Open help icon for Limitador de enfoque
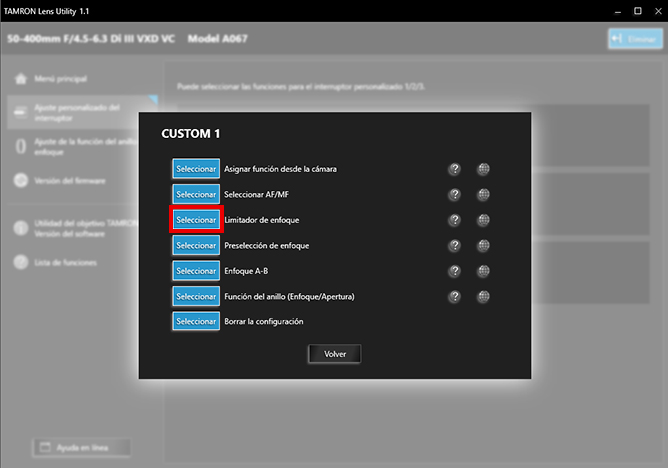The height and width of the screenshot is (468, 668). (x=455, y=220)
